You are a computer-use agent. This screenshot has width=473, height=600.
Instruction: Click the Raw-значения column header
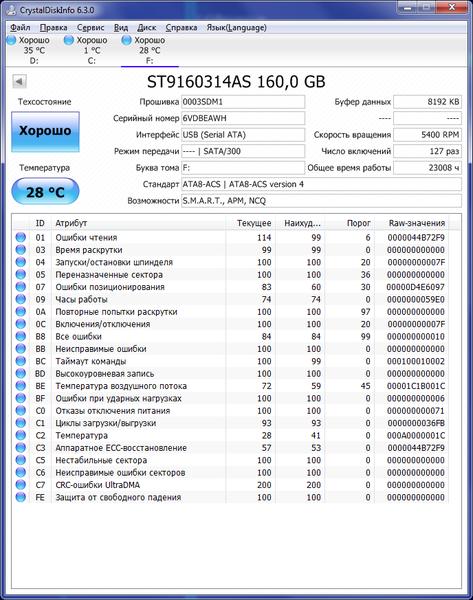(x=417, y=223)
